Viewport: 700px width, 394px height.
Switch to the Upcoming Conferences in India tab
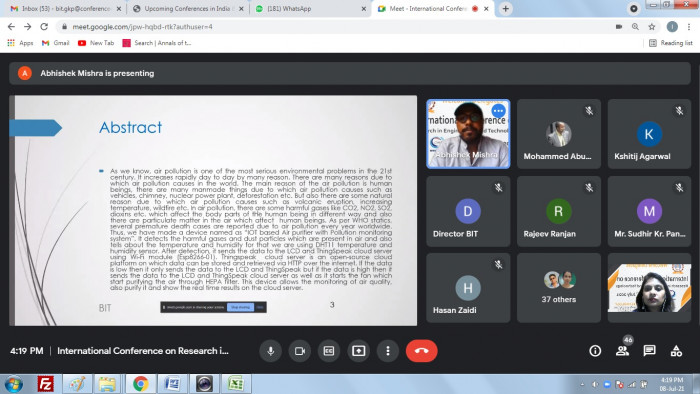(x=188, y=8)
